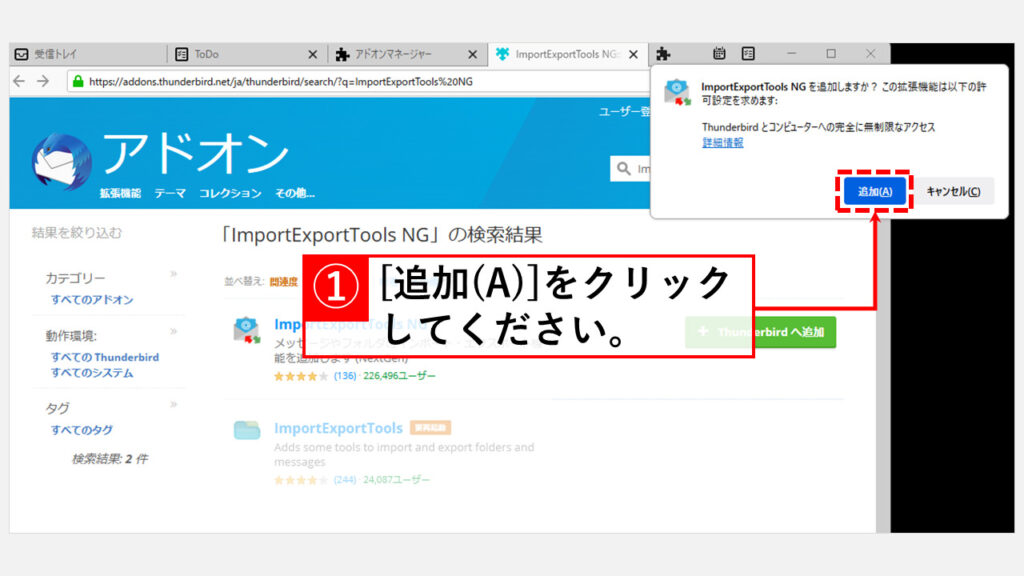Open the (244) reviews link
1024x576 pixels.
click(345, 479)
